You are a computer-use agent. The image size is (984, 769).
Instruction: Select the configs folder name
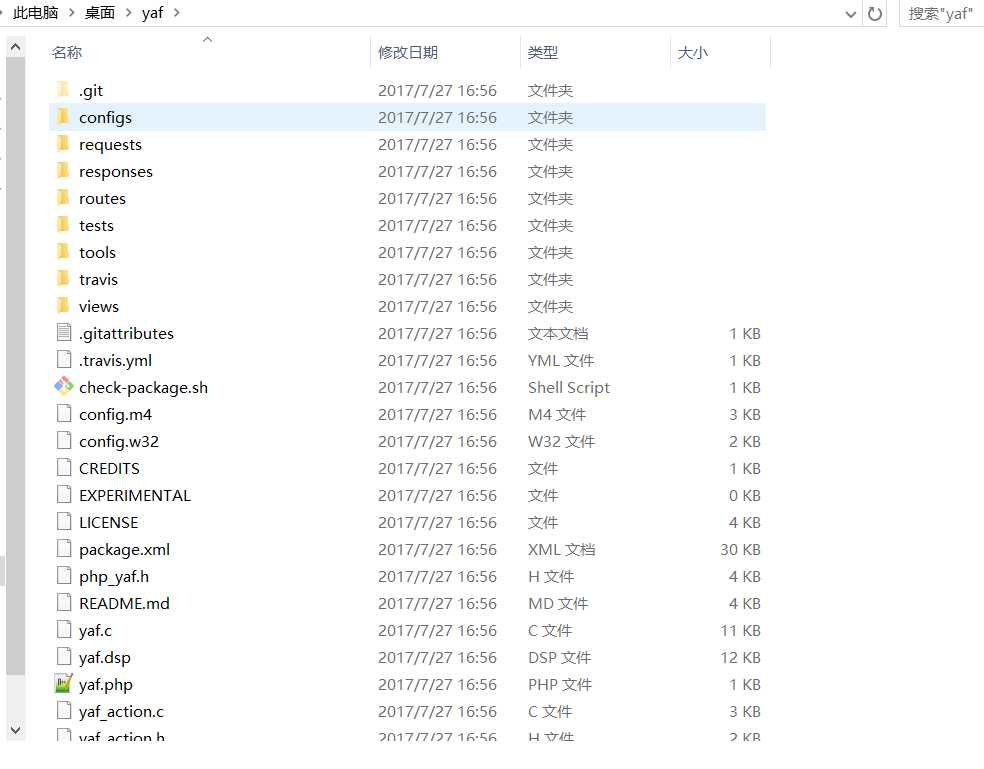[x=105, y=117]
